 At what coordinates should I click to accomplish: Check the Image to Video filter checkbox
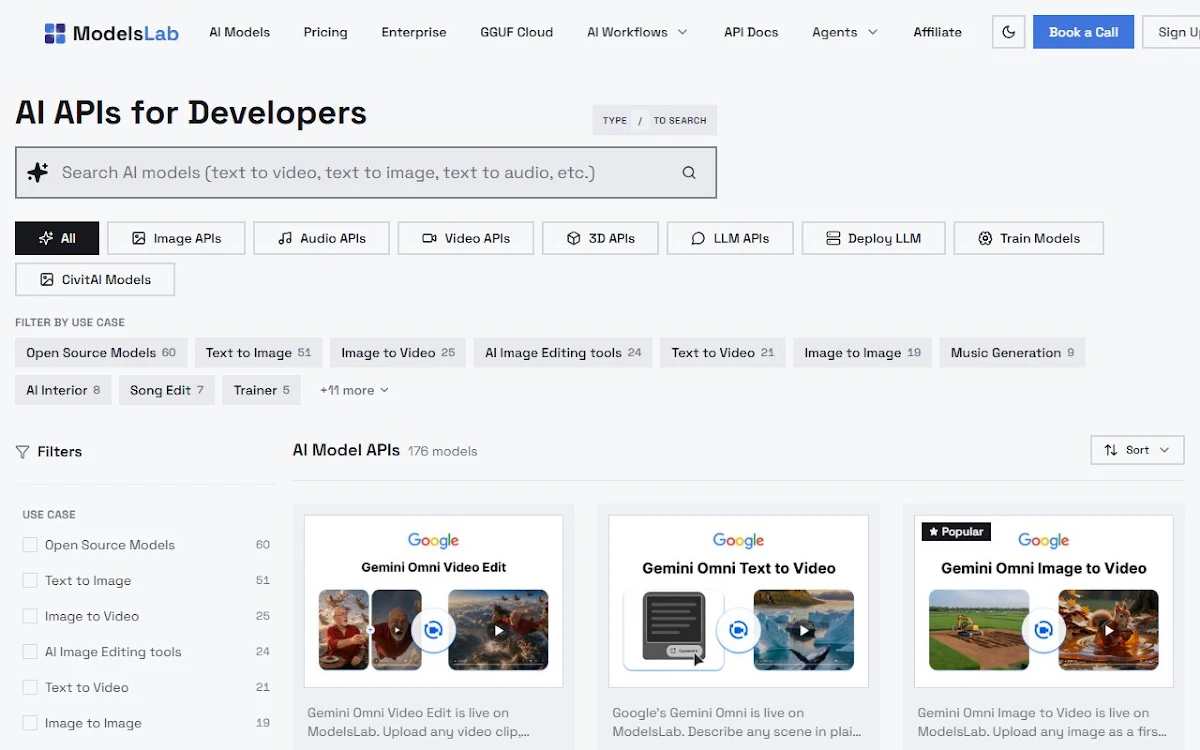(x=30, y=616)
